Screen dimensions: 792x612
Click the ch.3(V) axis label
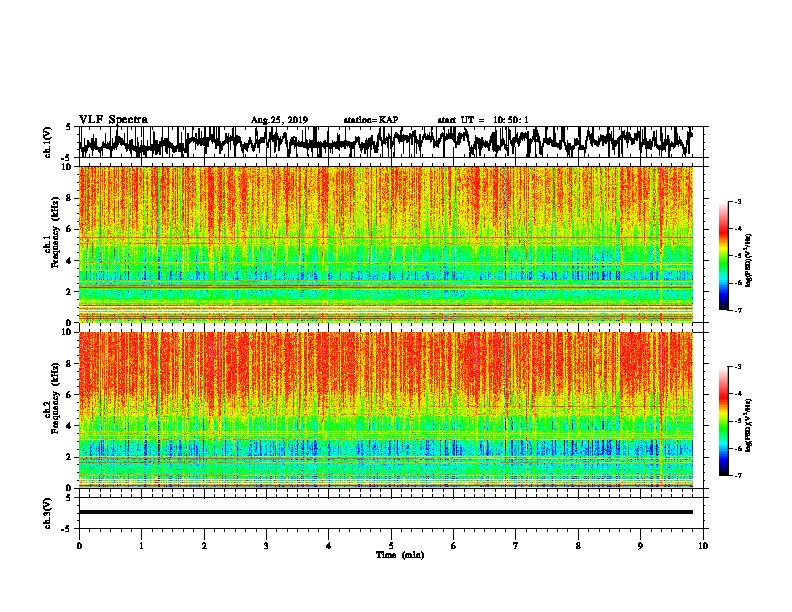click(x=47, y=514)
